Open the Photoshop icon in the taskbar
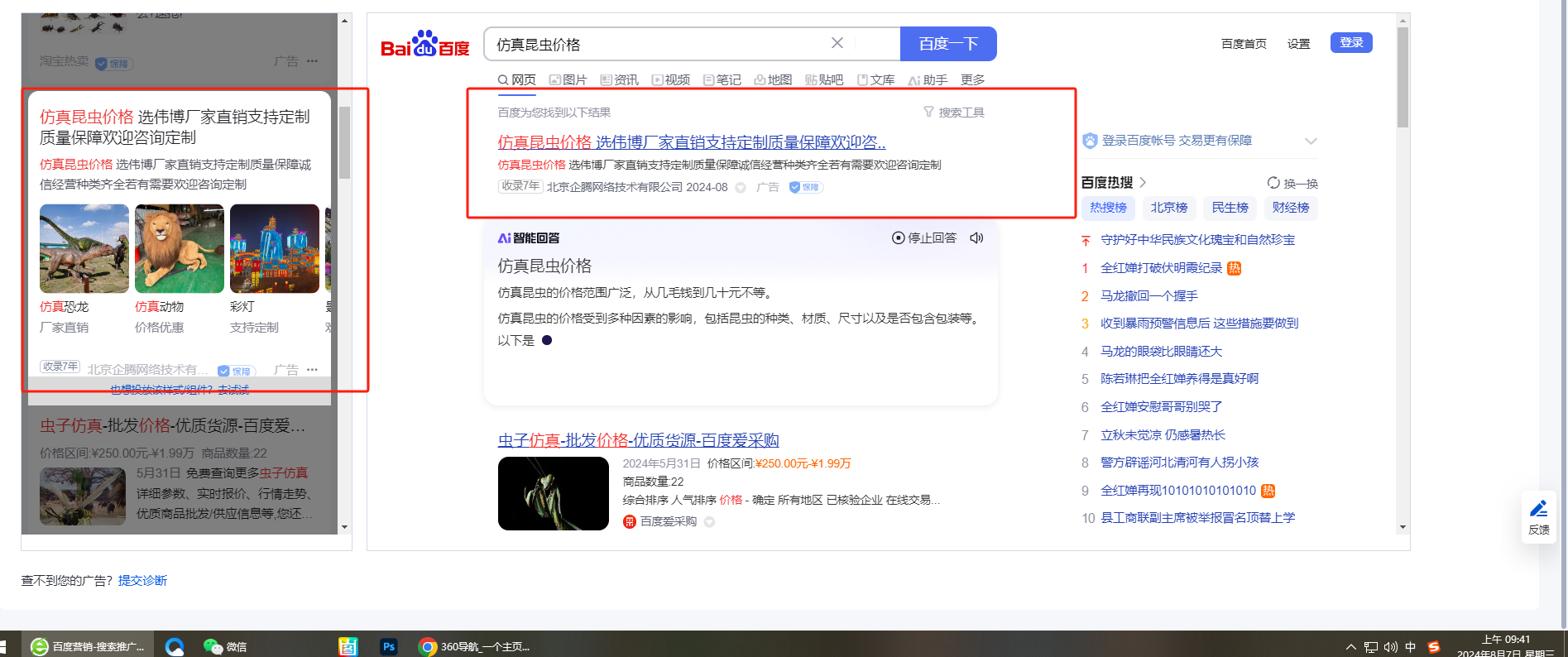1568x657 pixels. point(388,646)
